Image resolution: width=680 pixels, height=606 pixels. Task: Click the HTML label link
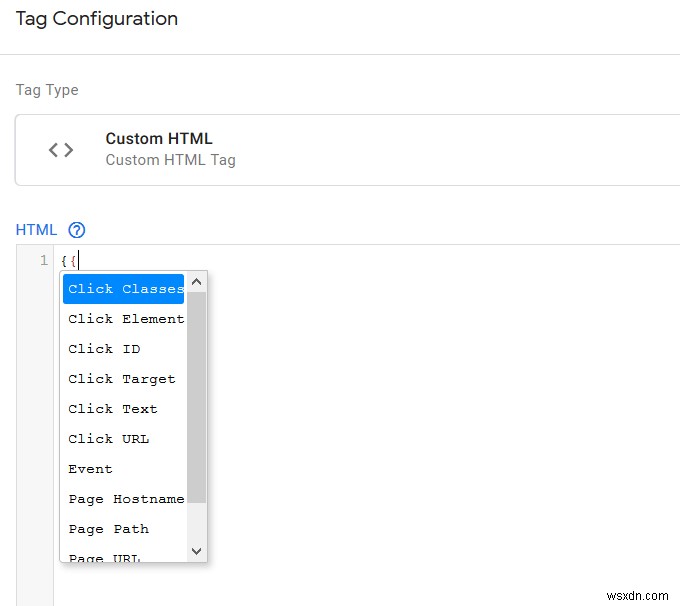[x=36, y=230]
